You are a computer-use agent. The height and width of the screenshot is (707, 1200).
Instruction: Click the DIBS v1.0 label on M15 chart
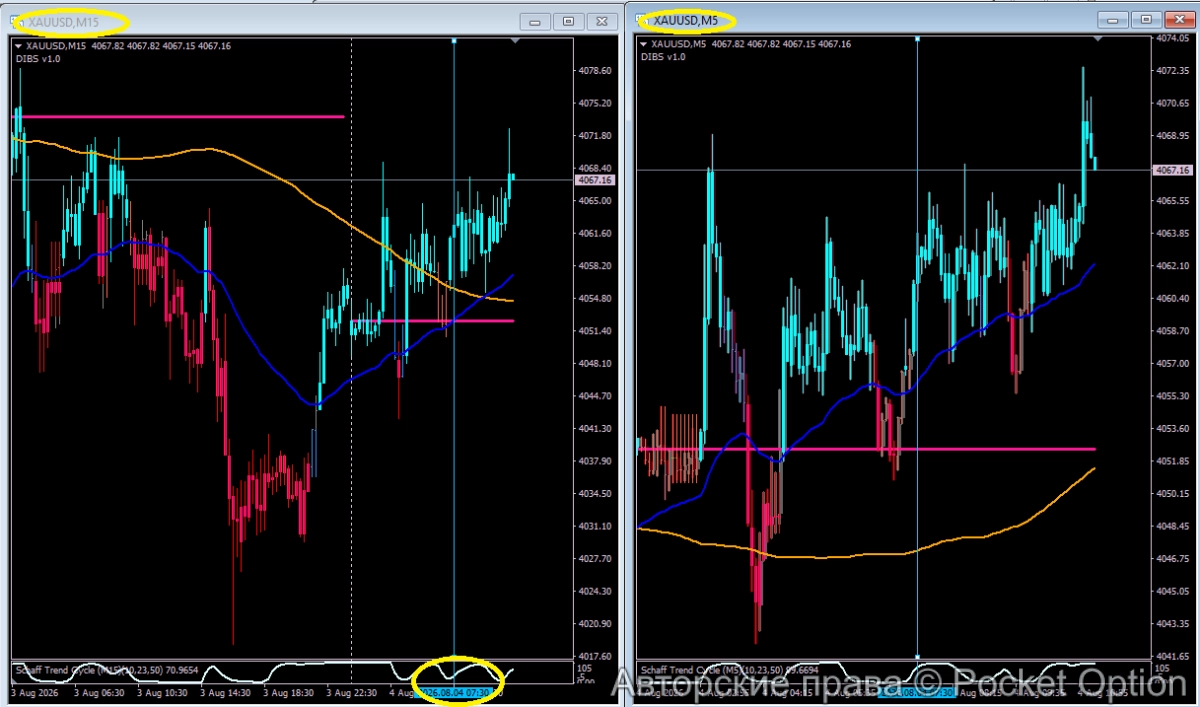point(38,59)
